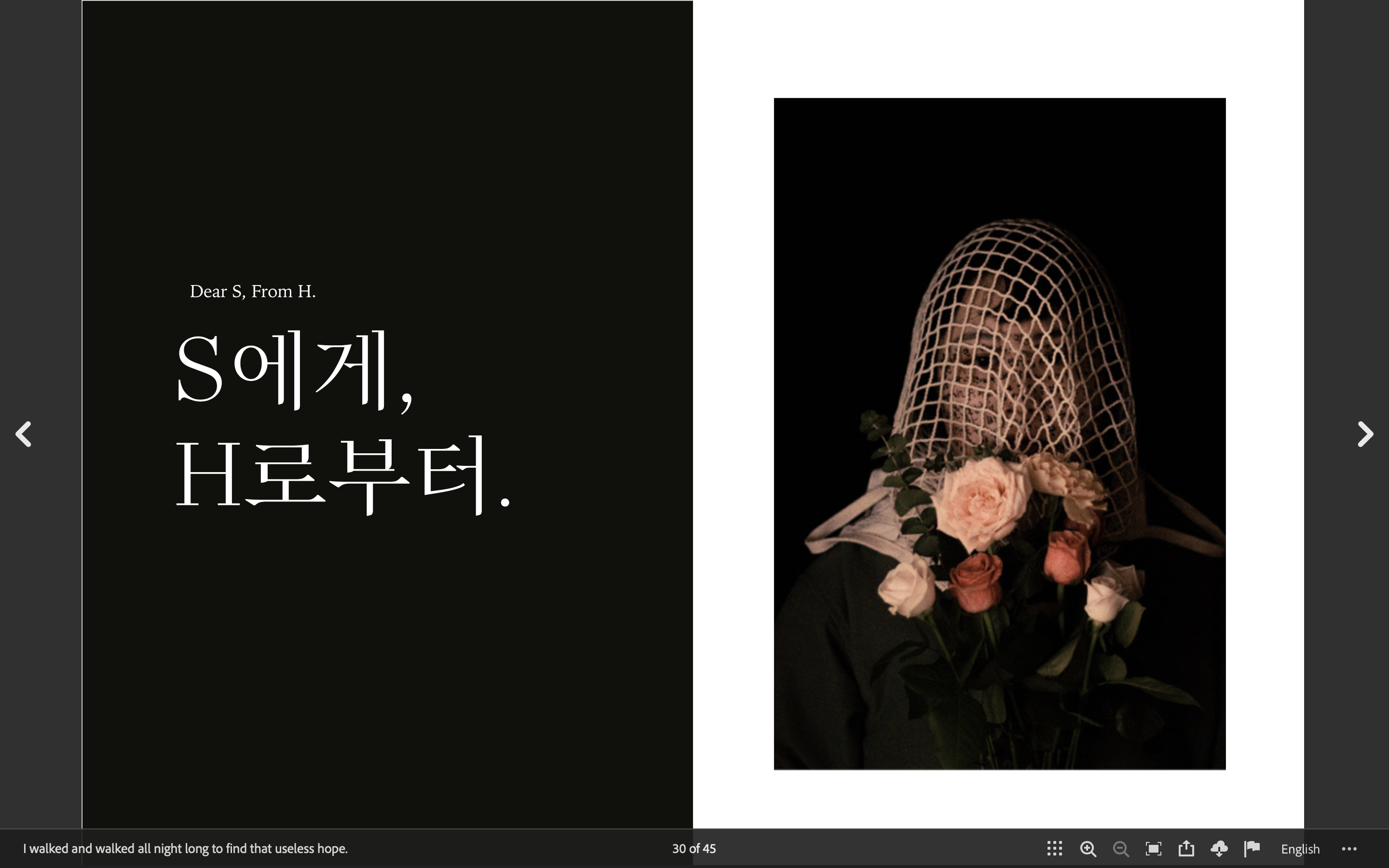This screenshot has width=1389, height=868.
Task: Click the '30 of 45' page indicator
Action: 694,849
